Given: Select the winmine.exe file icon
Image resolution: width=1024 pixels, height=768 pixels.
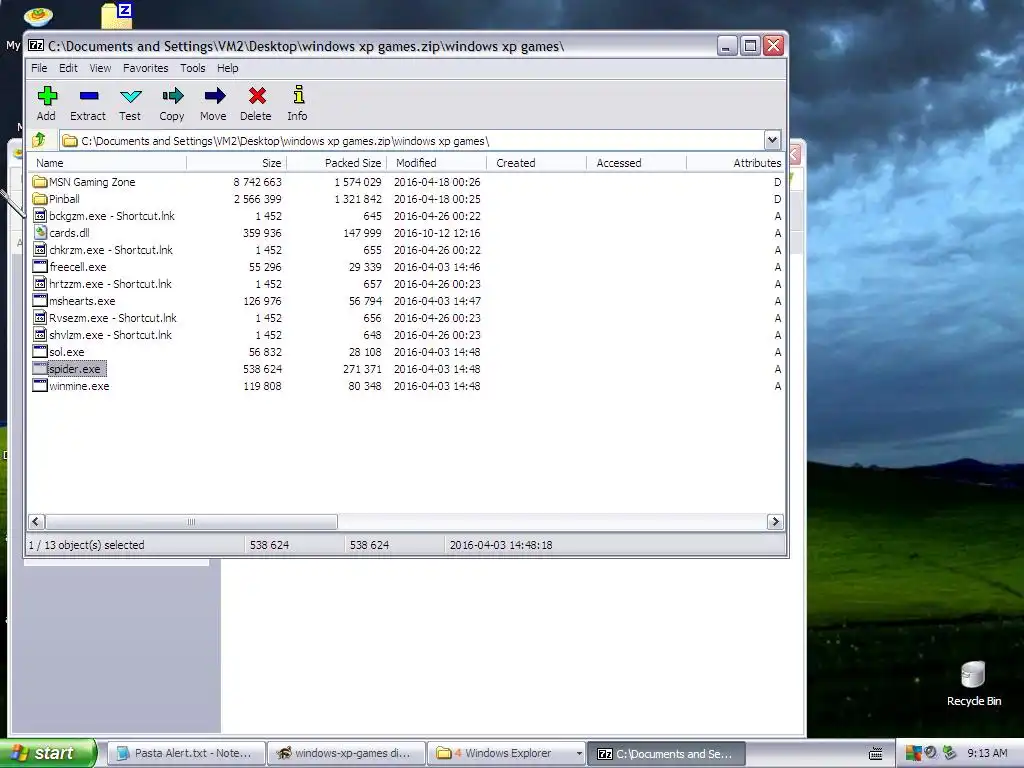Looking at the screenshot, I should [40, 385].
